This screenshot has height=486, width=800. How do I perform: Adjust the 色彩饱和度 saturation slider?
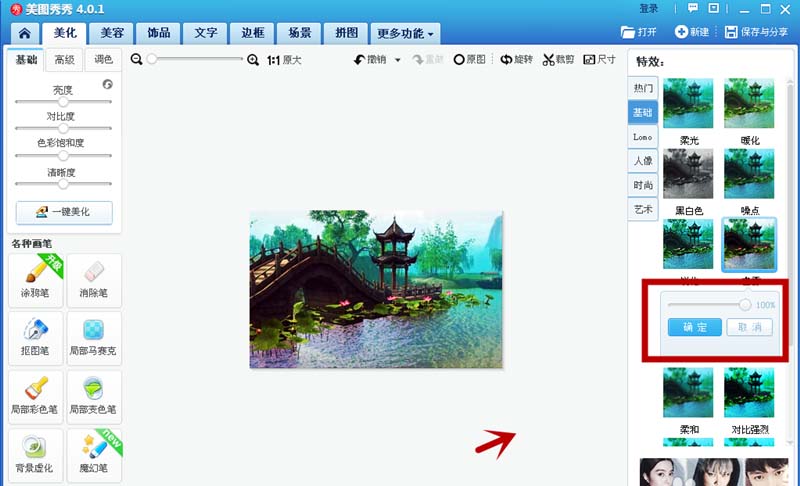tap(63, 156)
